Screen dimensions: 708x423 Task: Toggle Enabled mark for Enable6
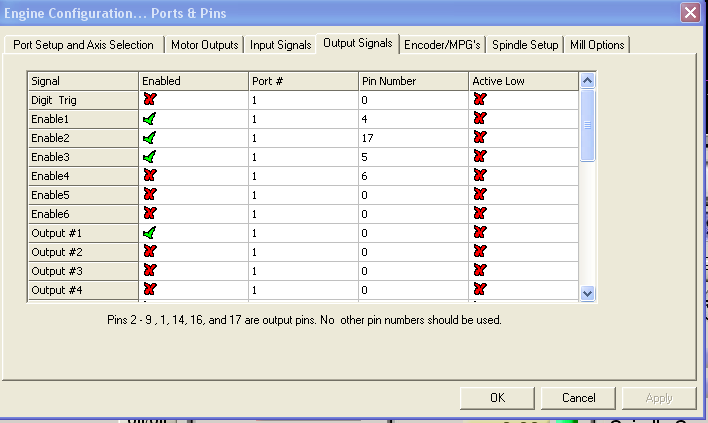coord(151,213)
